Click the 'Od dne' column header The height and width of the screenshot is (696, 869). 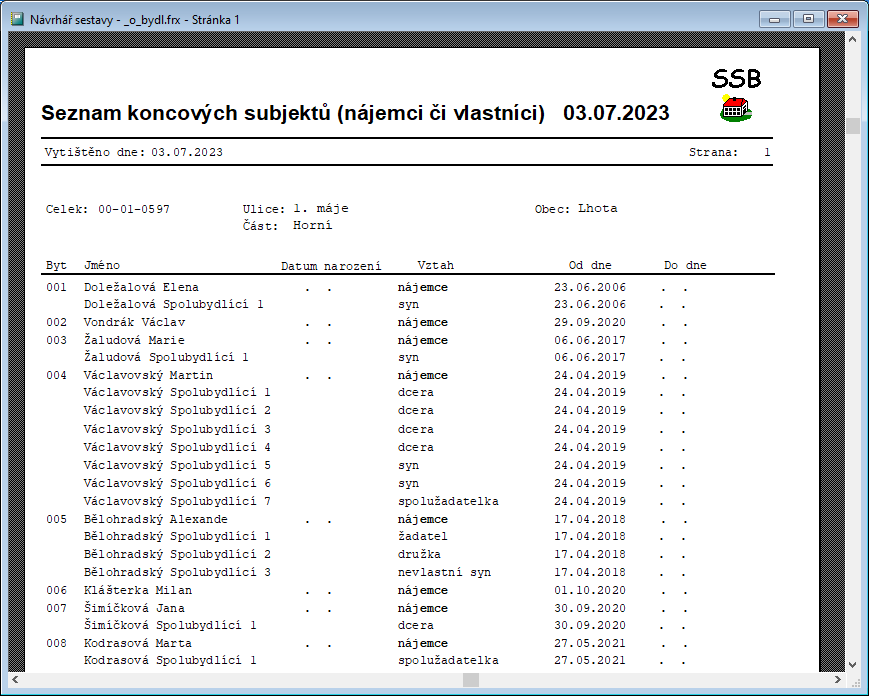590,266
